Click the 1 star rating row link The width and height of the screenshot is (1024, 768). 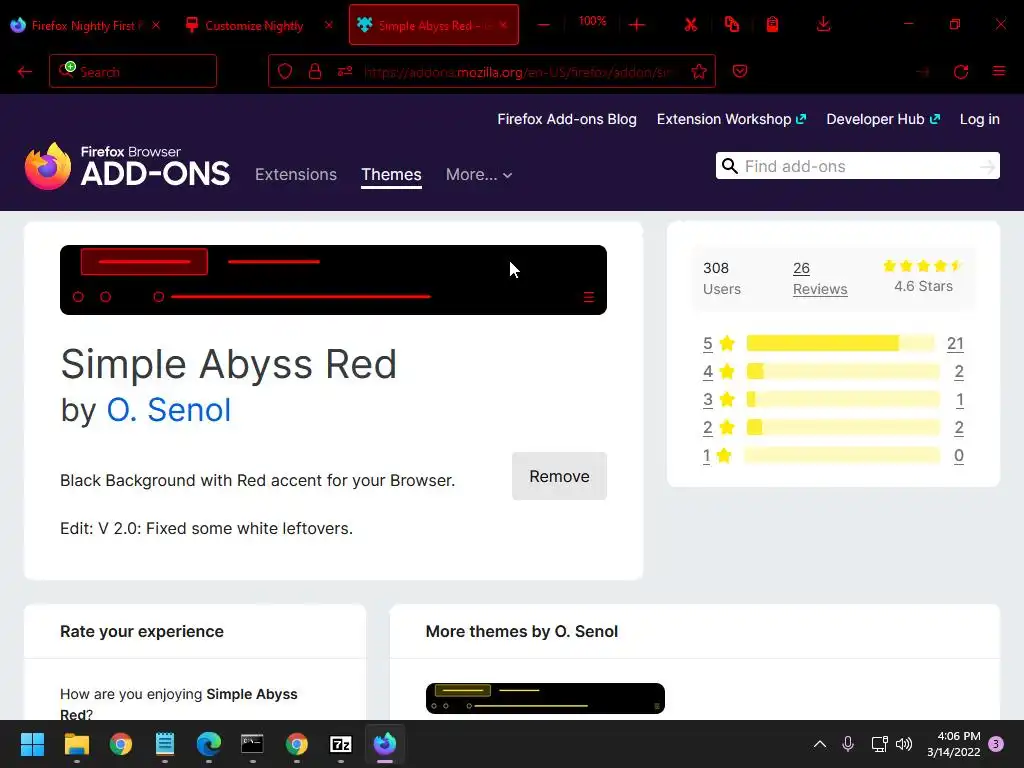[833, 456]
